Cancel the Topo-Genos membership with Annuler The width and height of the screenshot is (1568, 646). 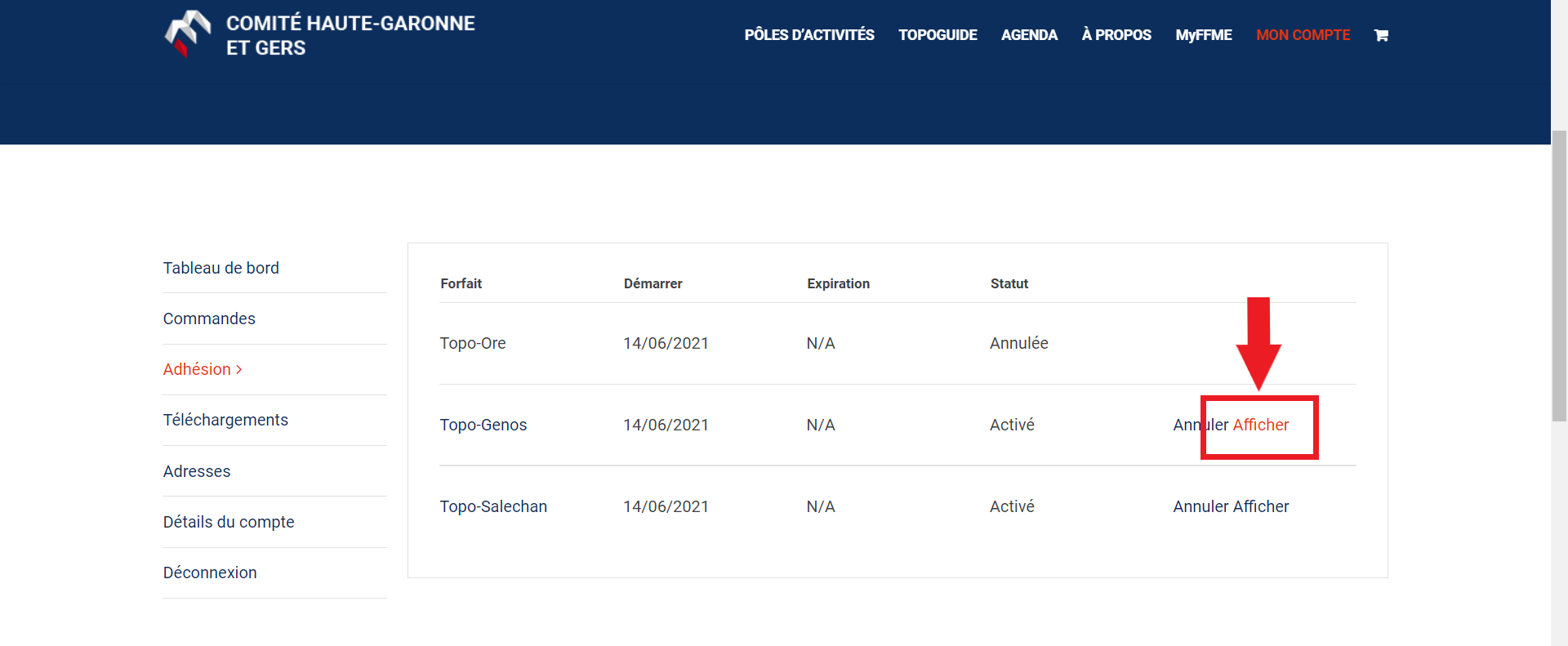click(1188, 425)
